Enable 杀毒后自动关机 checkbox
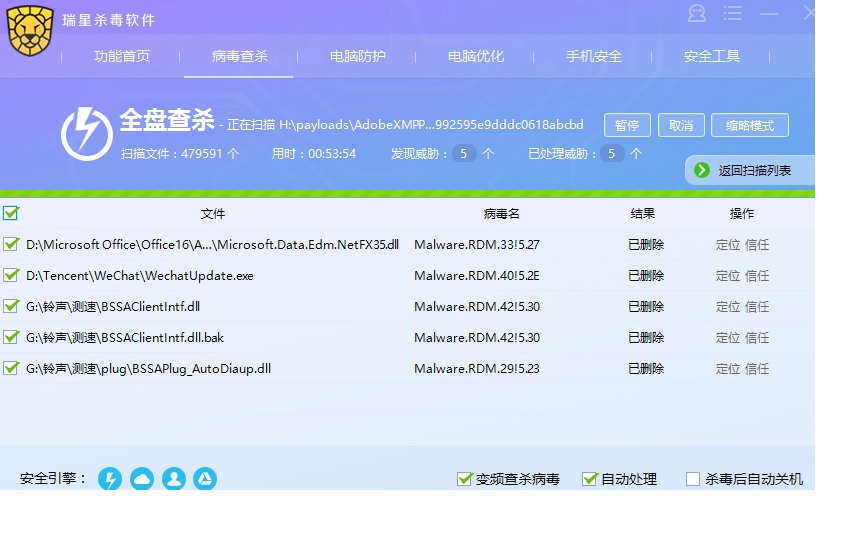The height and width of the screenshot is (540, 864). pos(693,479)
